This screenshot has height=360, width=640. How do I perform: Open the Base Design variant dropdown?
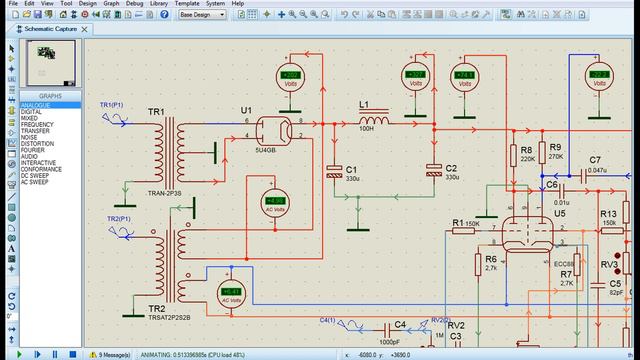point(202,15)
